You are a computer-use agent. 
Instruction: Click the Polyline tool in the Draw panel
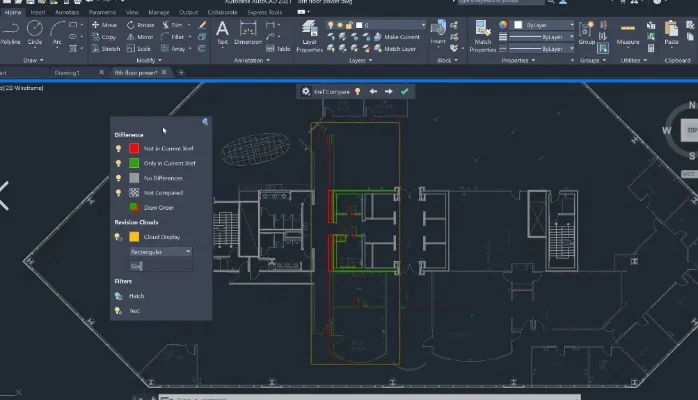[9, 33]
